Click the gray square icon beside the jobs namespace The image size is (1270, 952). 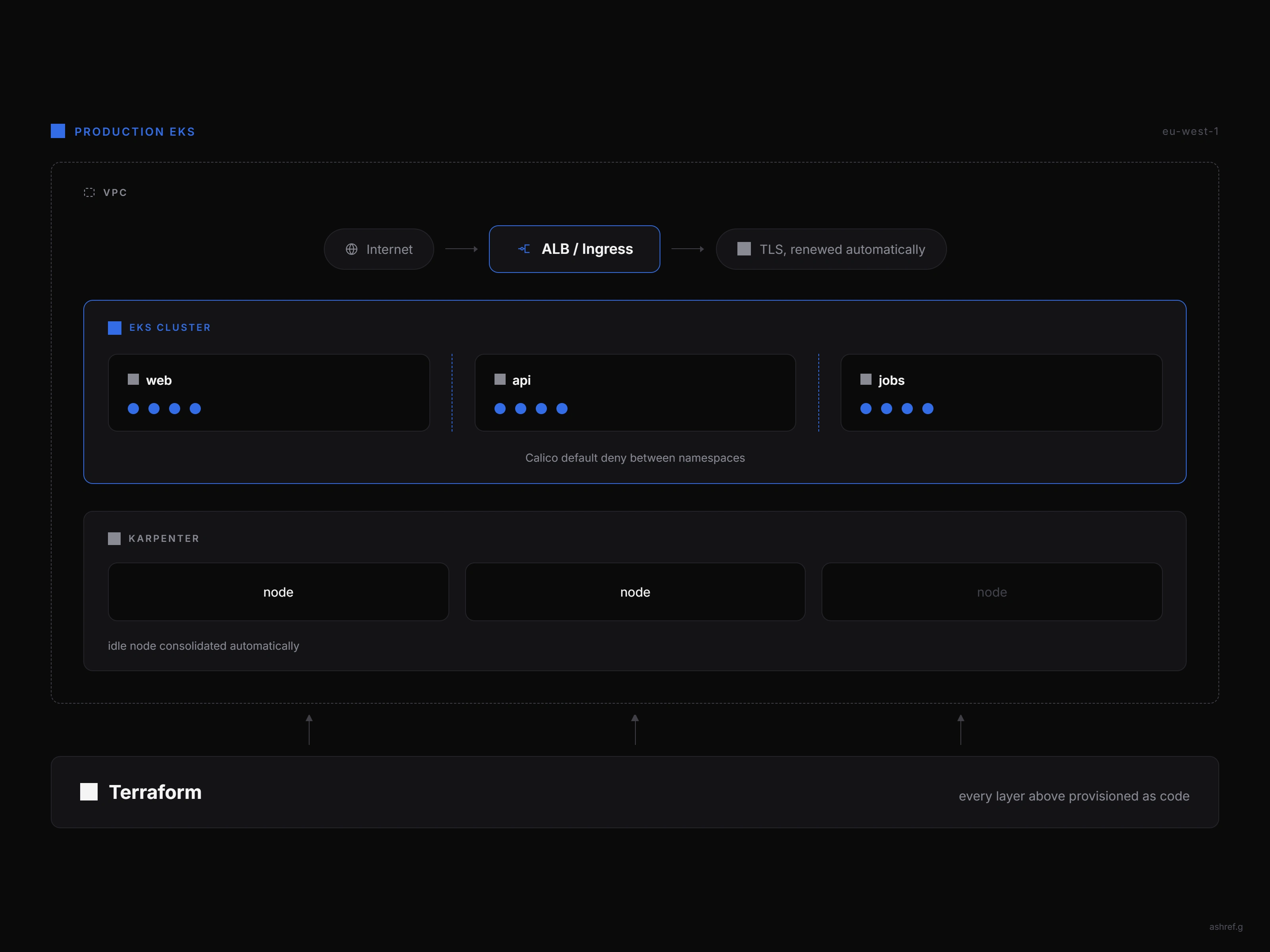[x=866, y=379]
